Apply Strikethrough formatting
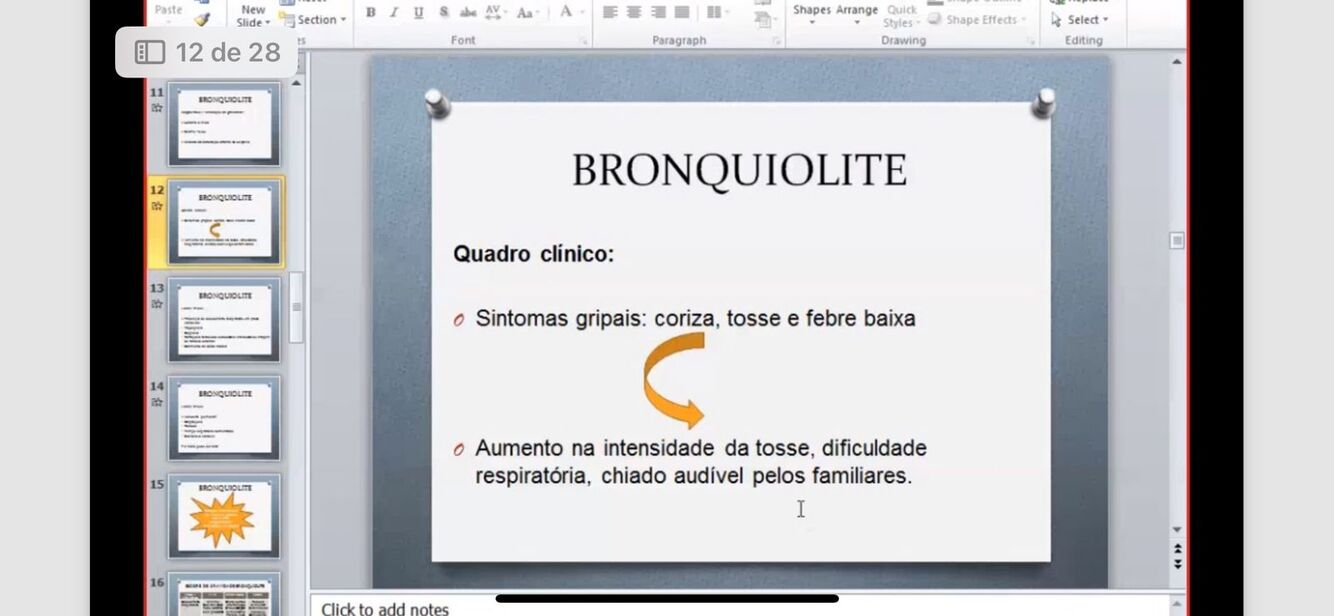 click(467, 13)
